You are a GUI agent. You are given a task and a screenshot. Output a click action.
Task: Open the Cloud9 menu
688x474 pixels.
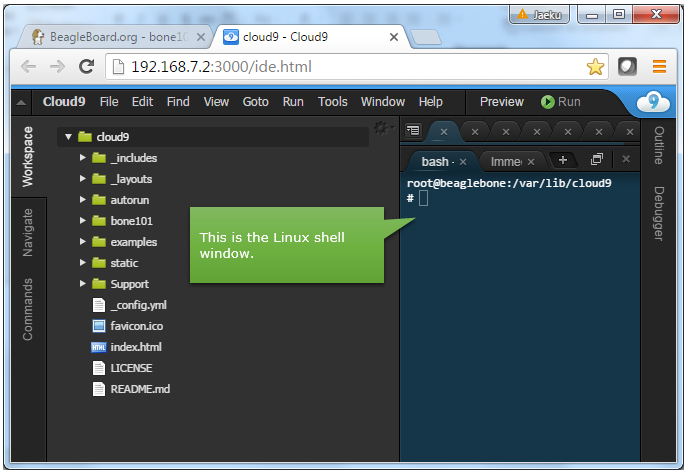pos(64,102)
